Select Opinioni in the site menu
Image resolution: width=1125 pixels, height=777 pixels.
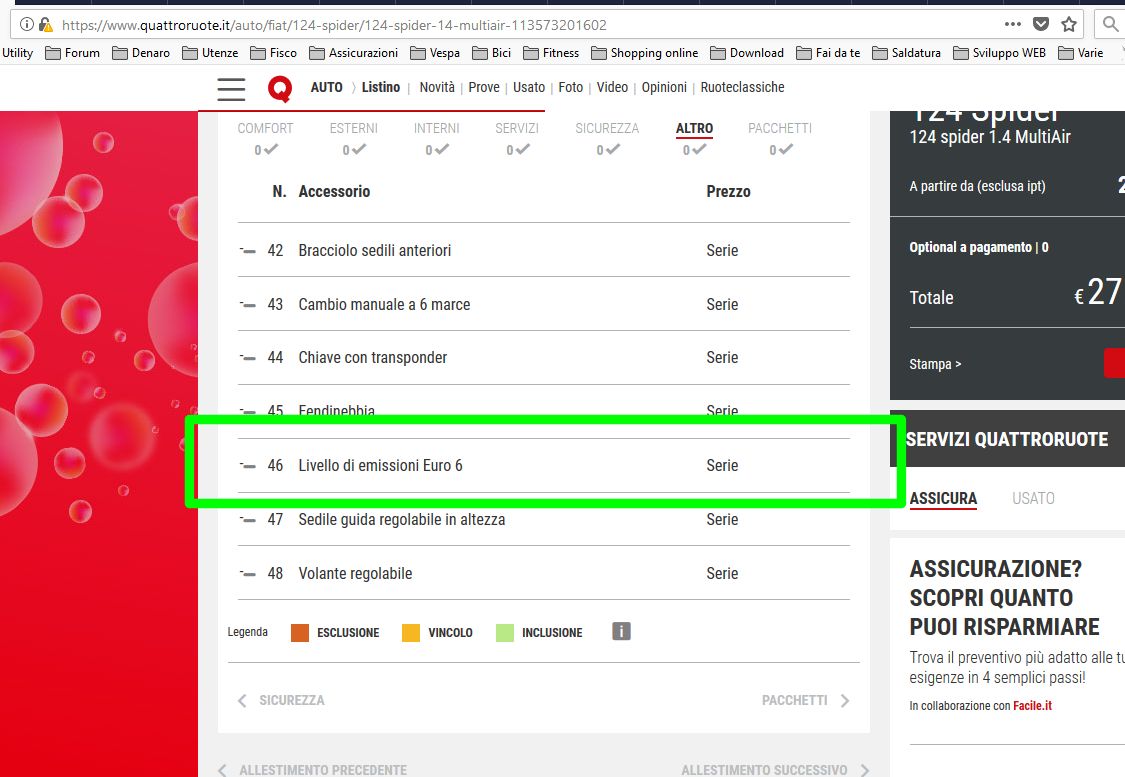pos(664,88)
